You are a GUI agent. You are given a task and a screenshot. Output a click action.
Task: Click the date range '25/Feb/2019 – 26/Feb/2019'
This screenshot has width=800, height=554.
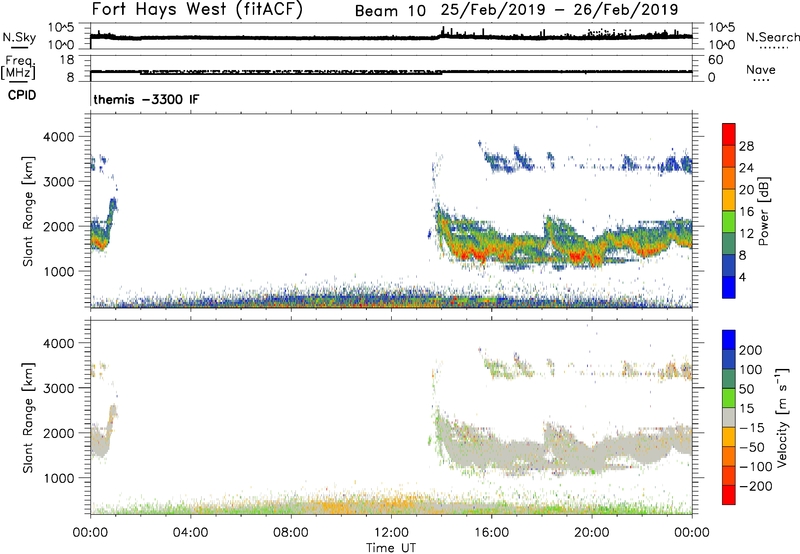pyautogui.click(x=559, y=10)
